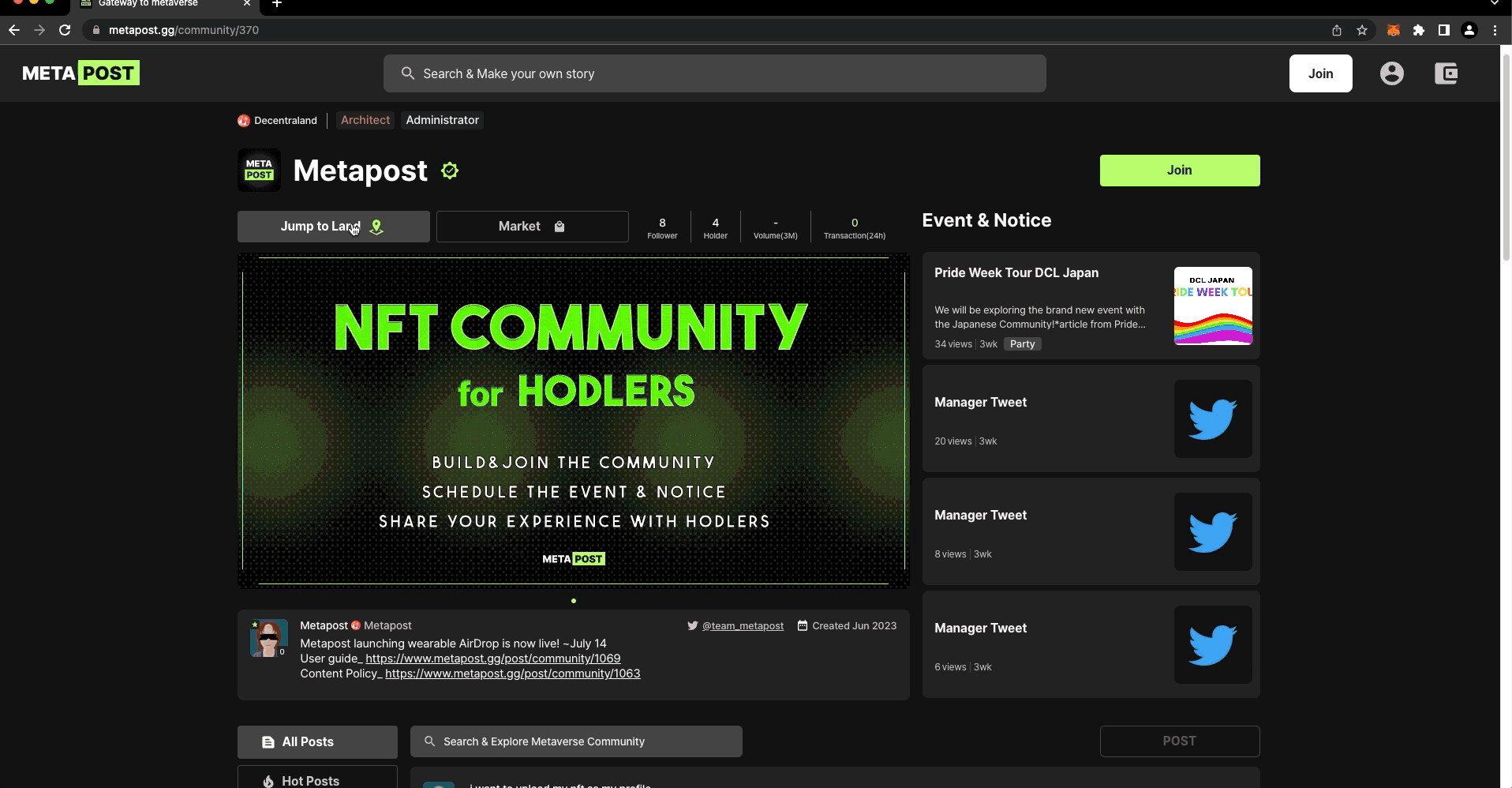
Task: Click the Metapost community avatar logo
Action: 259,170
